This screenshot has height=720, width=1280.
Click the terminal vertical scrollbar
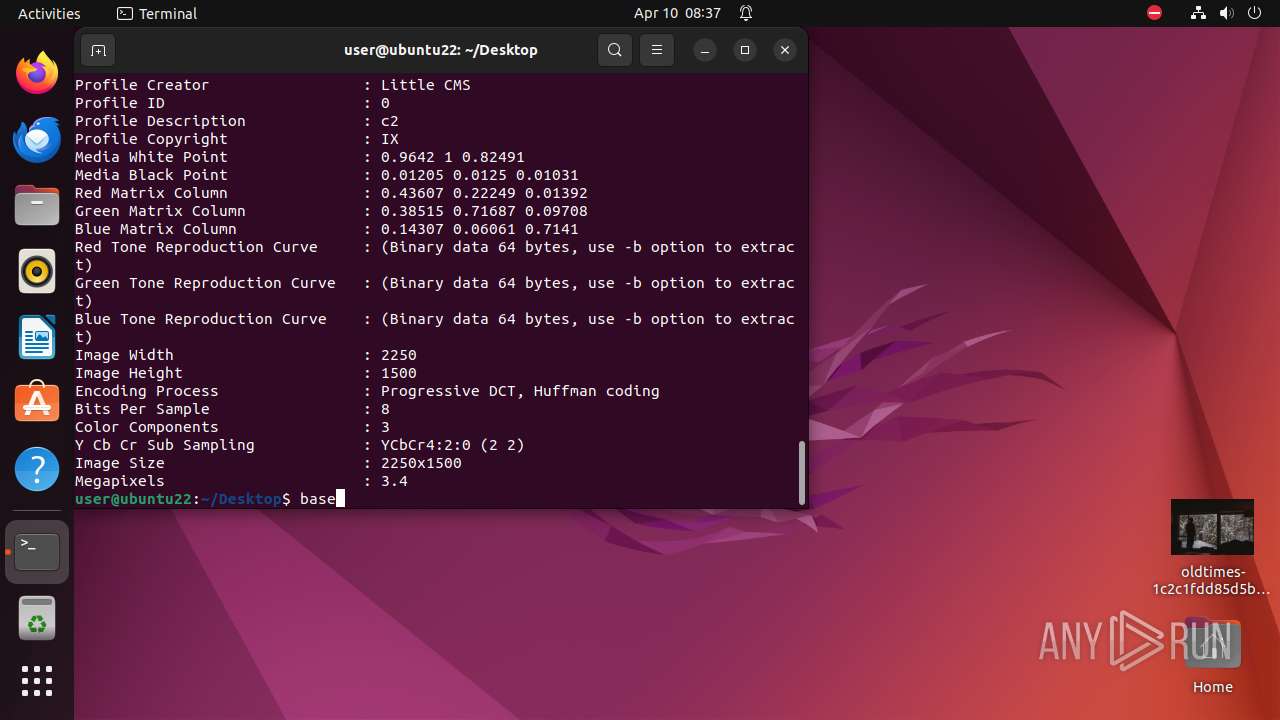point(801,473)
